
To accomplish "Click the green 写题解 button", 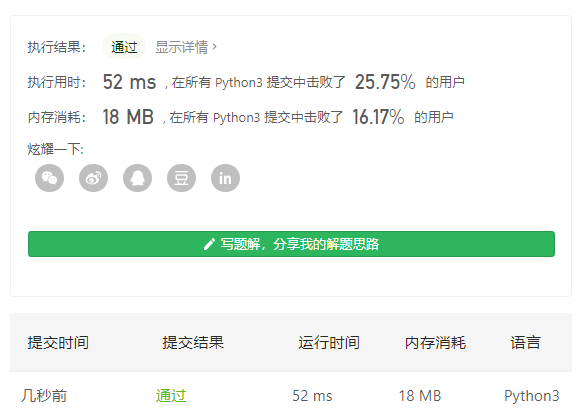I will [291, 244].
